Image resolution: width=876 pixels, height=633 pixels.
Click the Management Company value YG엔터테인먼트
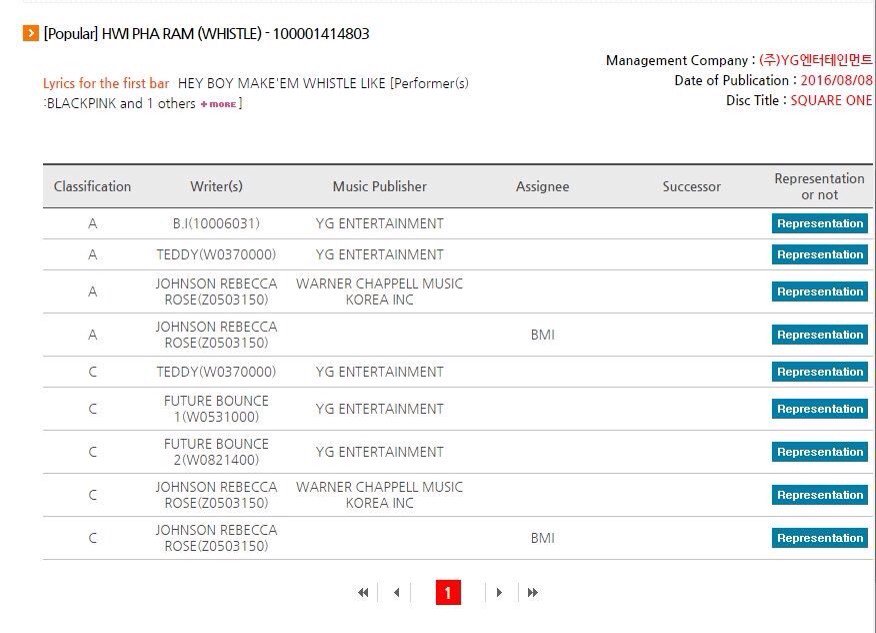tap(815, 60)
